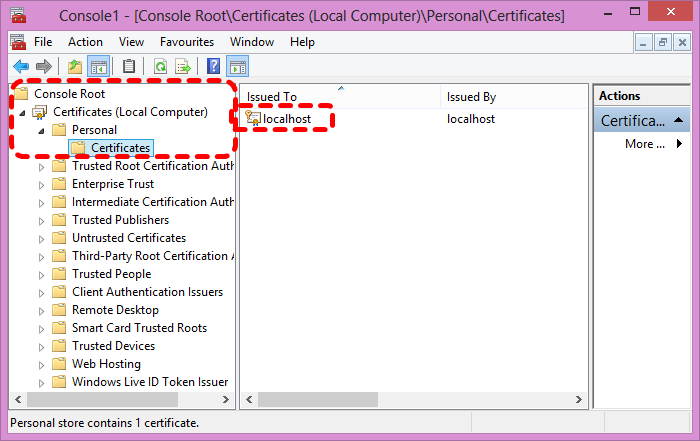Expand the Trusted People node
Viewport: 700px width, 441px height.
pyautogui.click(x=41, y=275)
